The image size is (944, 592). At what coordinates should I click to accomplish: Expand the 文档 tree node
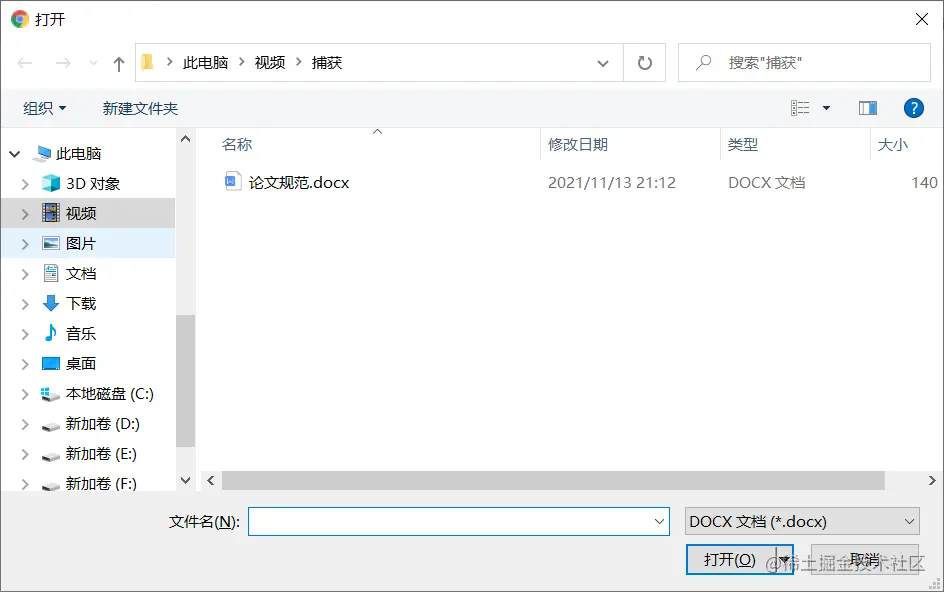coord(25,275)
